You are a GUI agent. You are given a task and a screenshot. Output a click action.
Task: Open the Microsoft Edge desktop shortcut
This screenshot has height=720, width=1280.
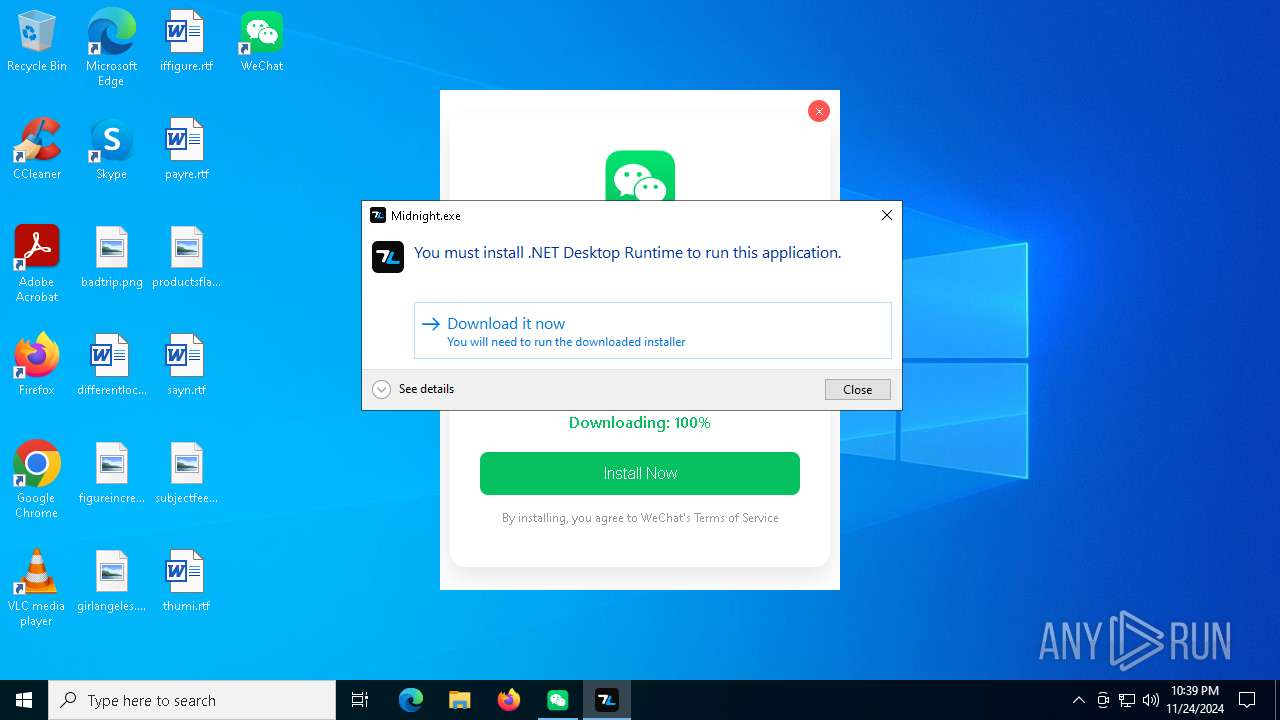111,47
